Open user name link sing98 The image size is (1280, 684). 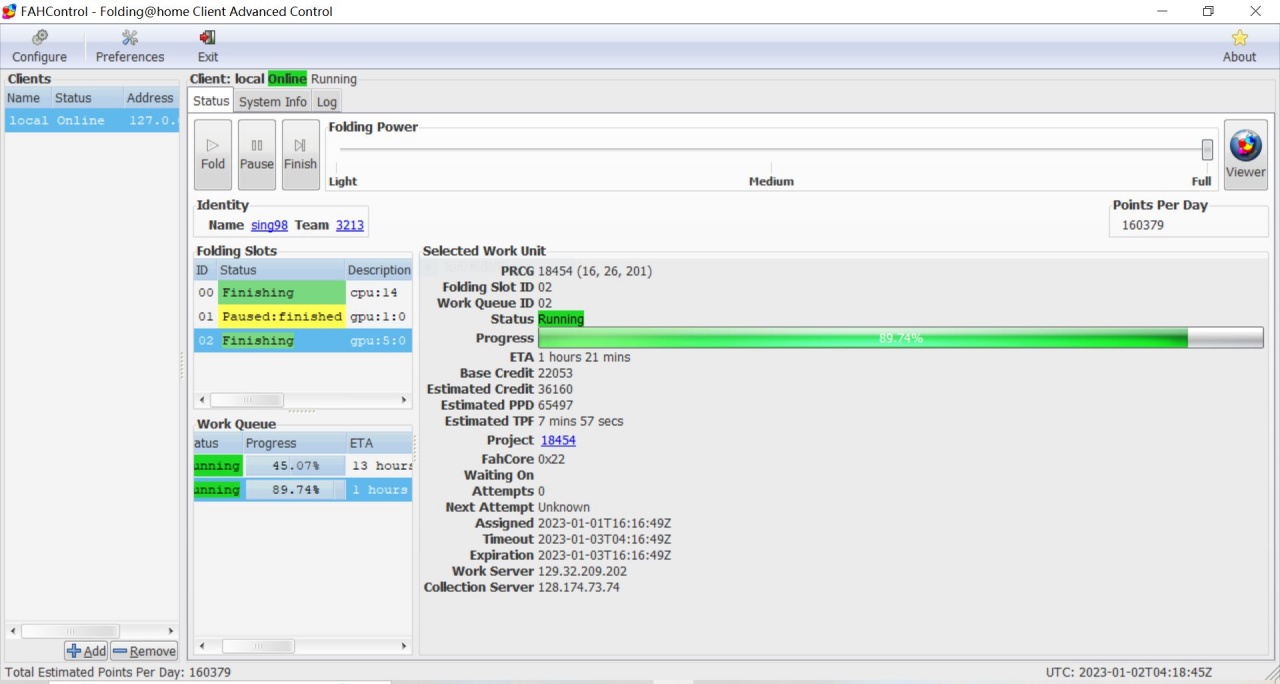coord(269,225)
